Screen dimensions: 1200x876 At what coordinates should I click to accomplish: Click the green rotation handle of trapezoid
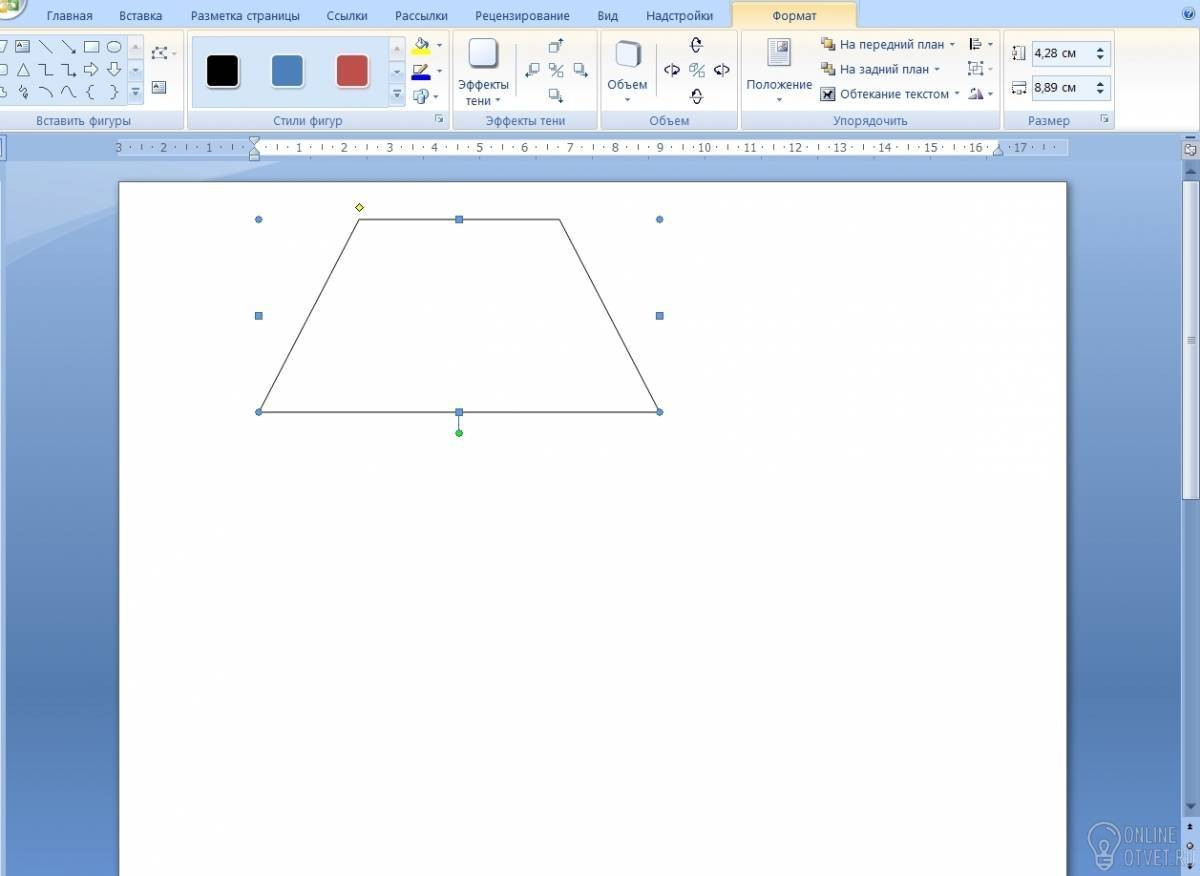(x=459, y=433)
